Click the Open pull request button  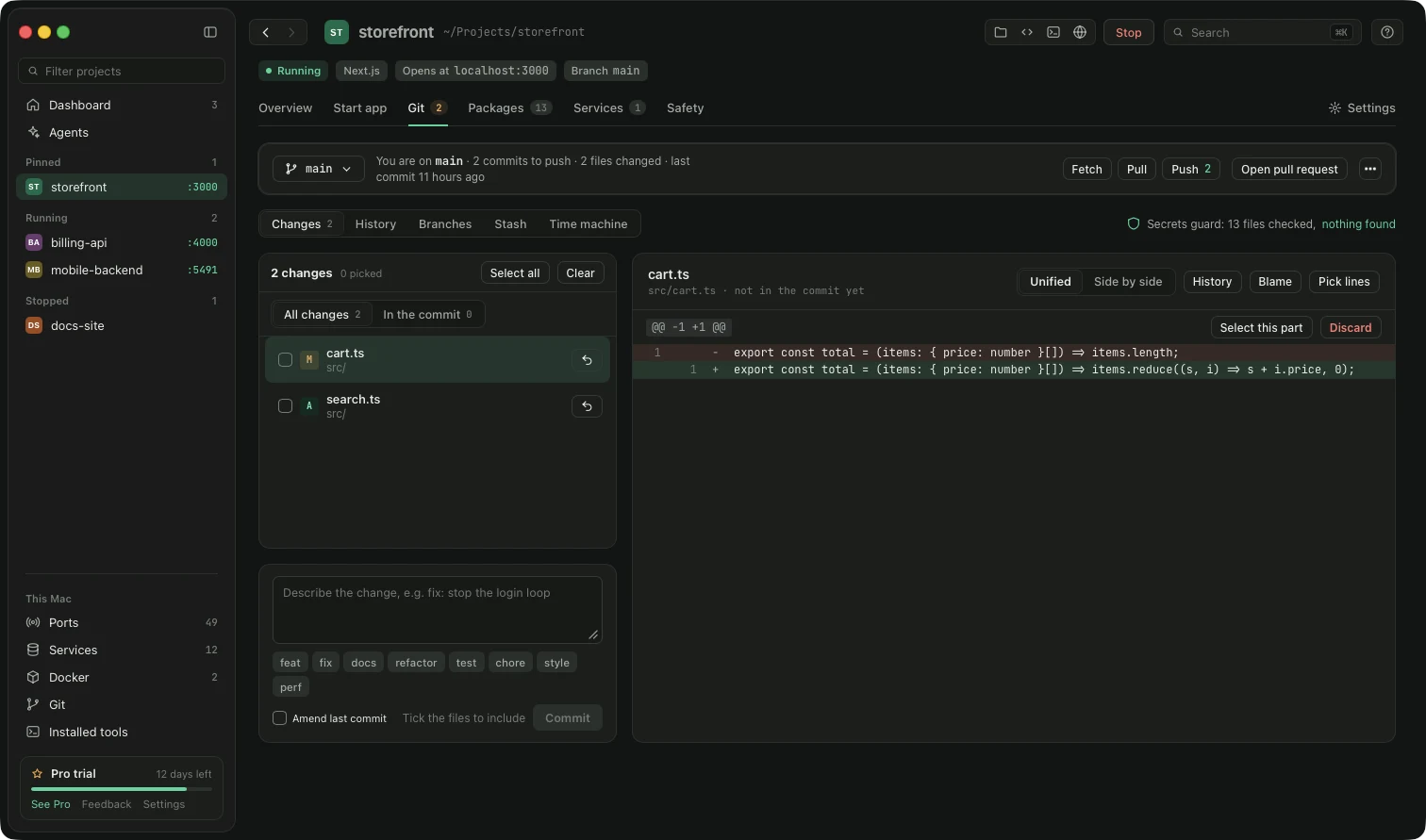pos(1289,169)
